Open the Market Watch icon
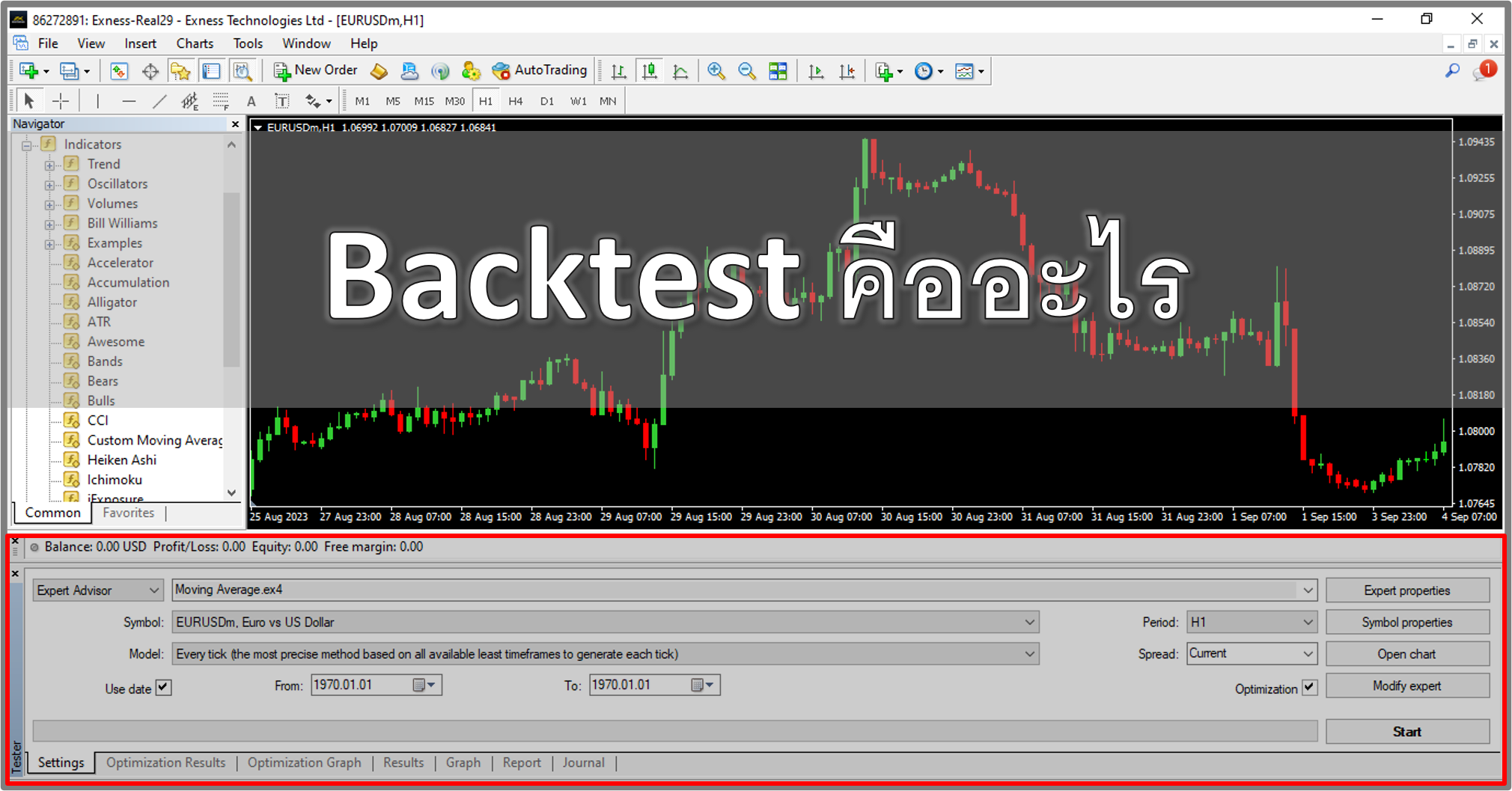1512x791 pixels. (119, 71)
